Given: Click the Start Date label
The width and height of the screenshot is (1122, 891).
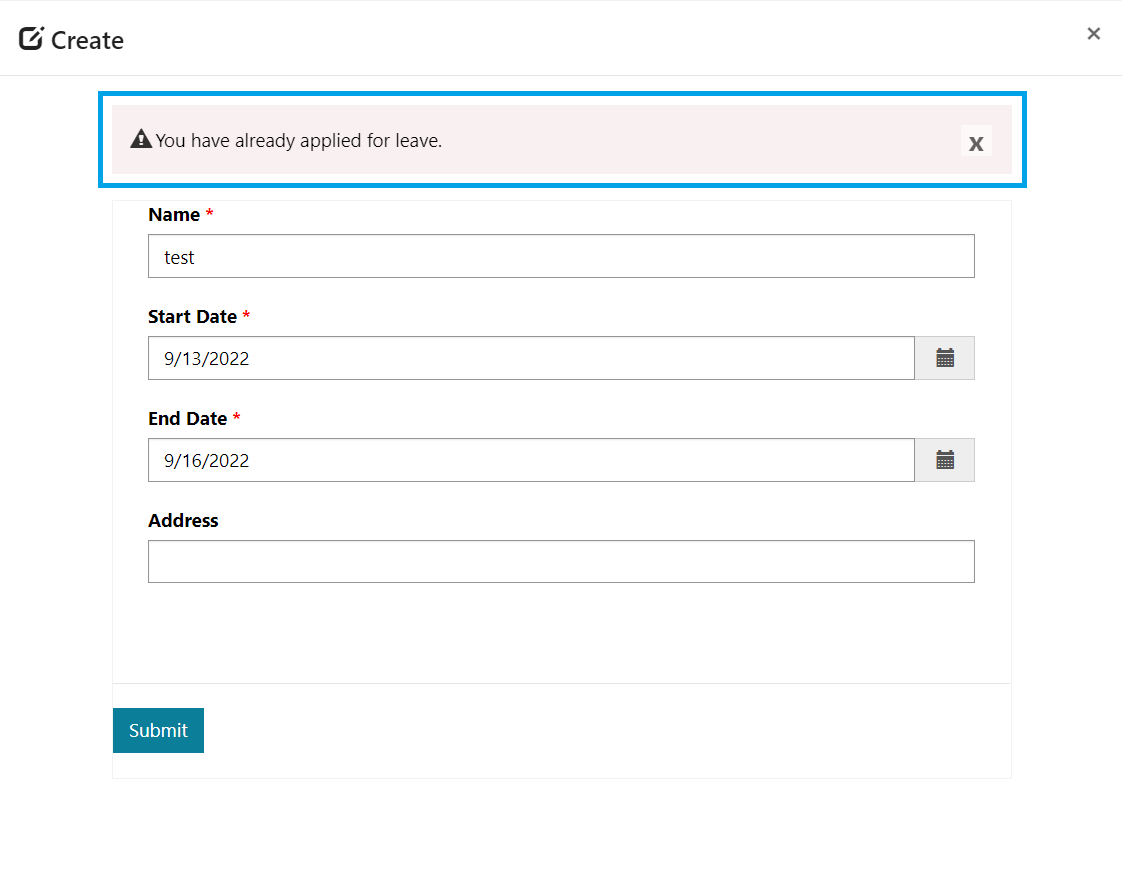Looking at the screenshot, I should (x=192, y=317).
